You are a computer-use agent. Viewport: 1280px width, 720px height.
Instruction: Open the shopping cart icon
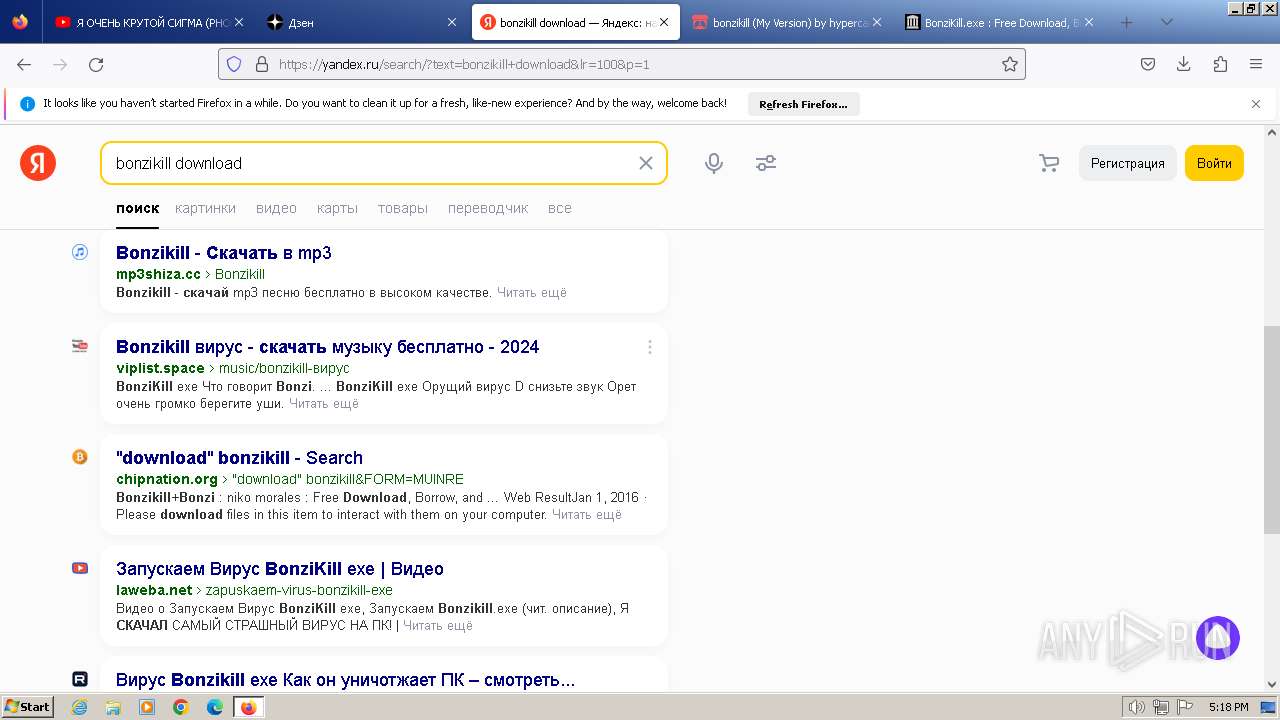pos(1049,163)
